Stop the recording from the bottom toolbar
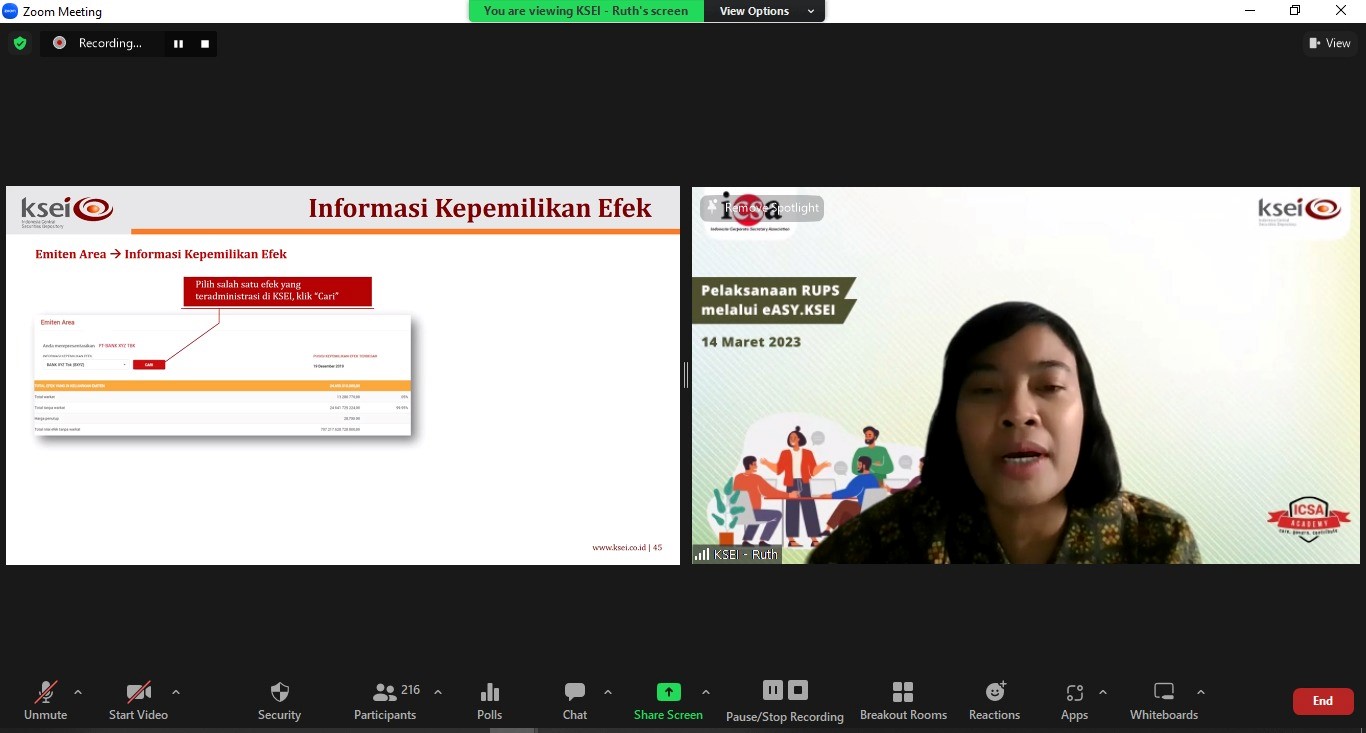 point(798,690)
